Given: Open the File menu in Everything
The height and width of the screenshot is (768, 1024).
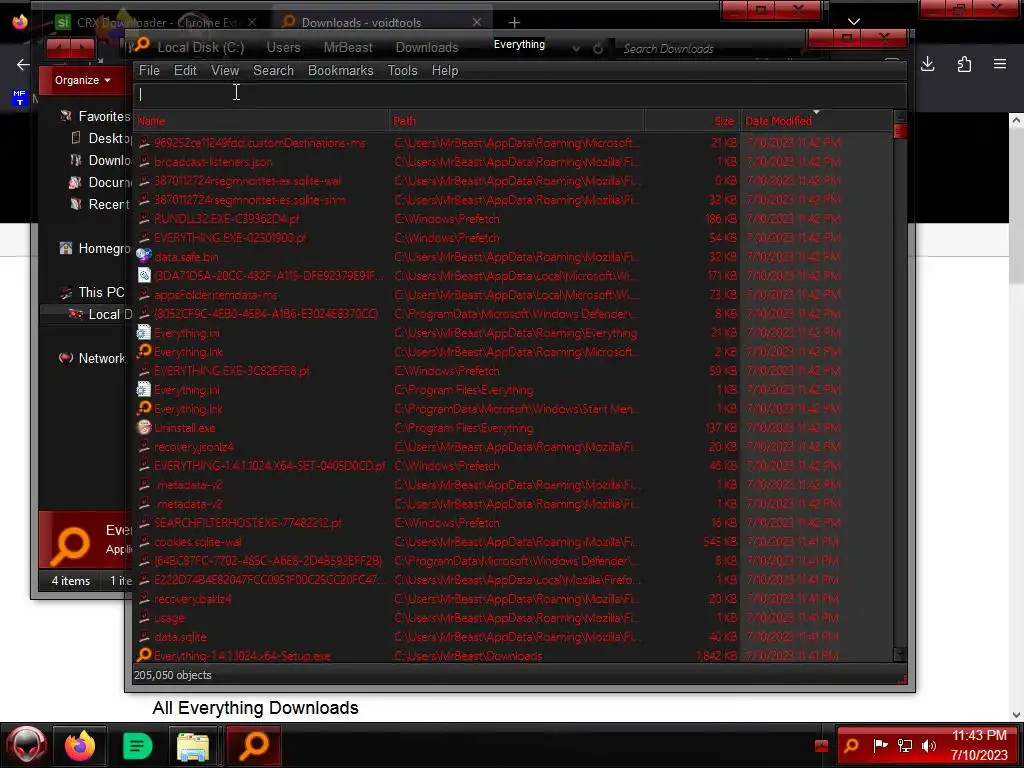Looking at the screenshot, I should coord(149,71).
